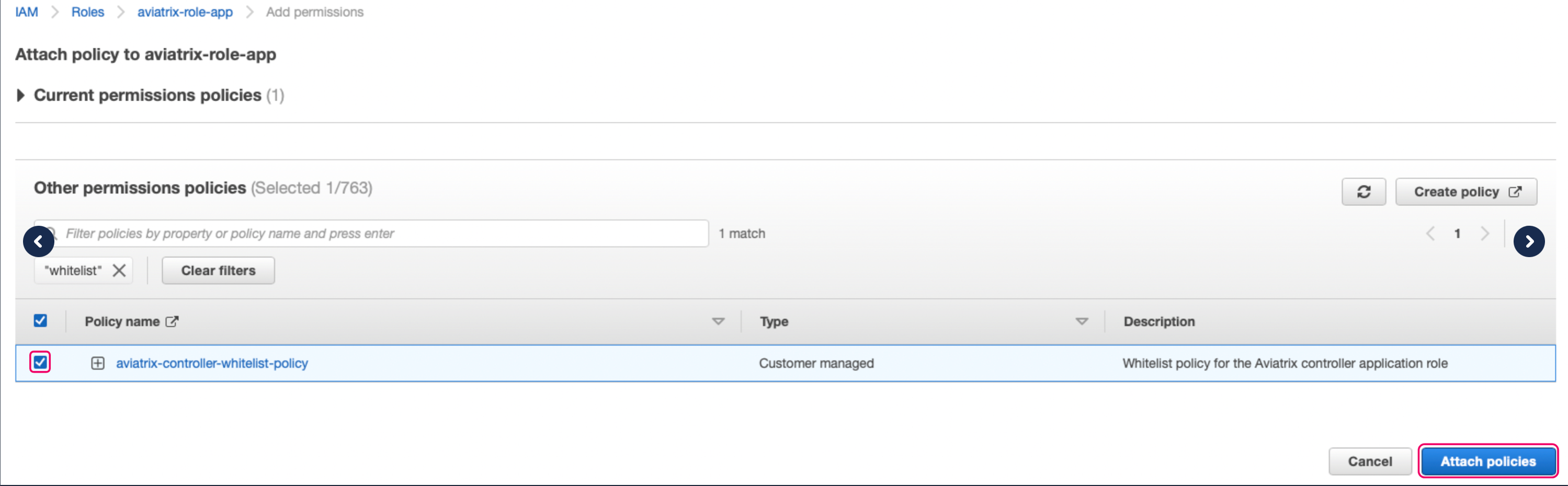This screenshot has height=486, width=1568.
Task: Click the next page chevron
Action: coord(1485,233)
